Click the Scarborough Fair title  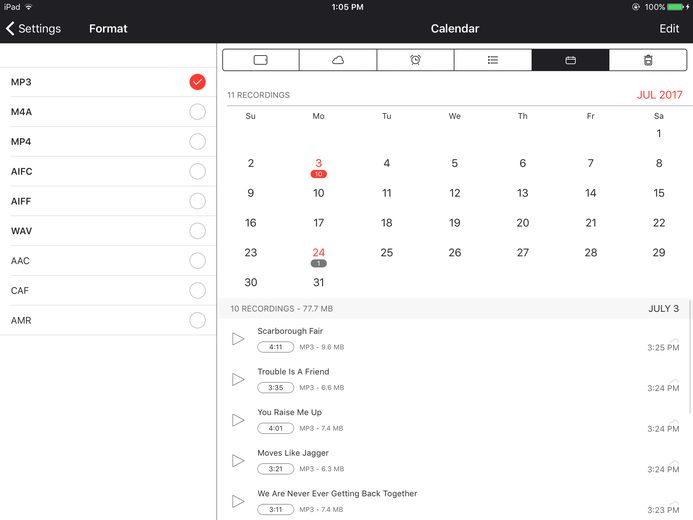tap(290, 331)
